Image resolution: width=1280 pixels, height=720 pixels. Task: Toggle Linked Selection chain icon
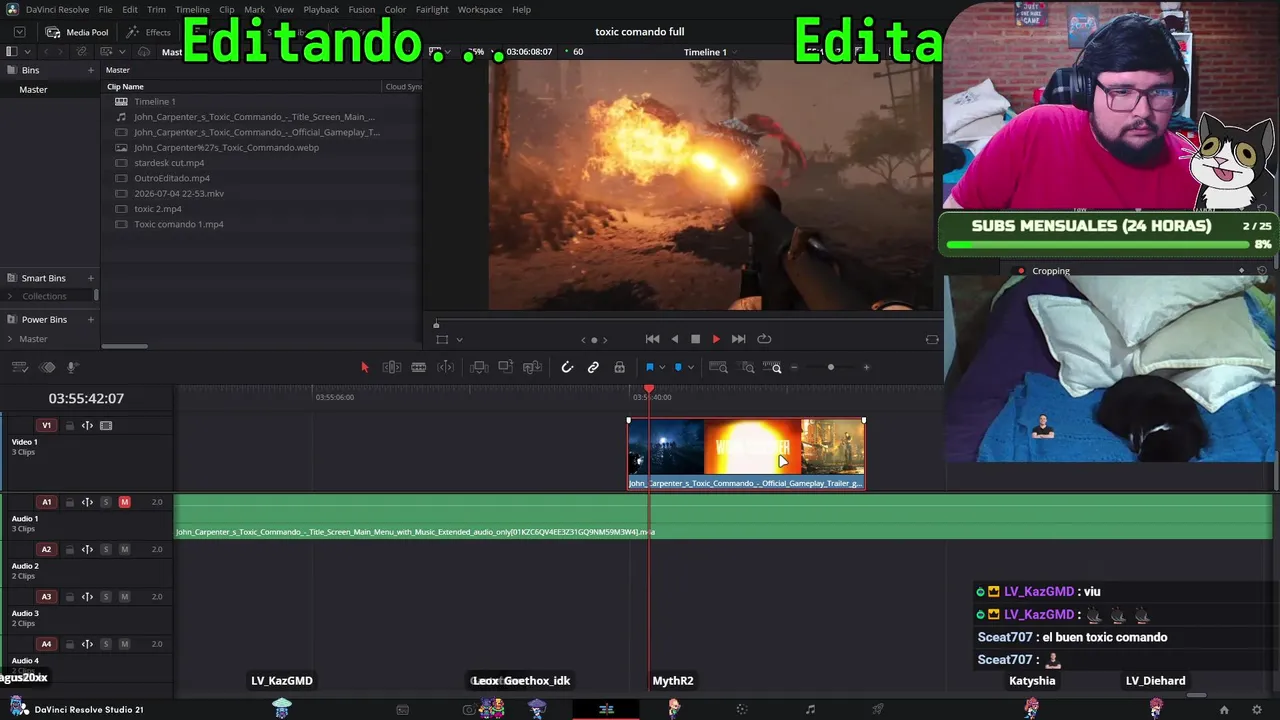pos(593,367)
